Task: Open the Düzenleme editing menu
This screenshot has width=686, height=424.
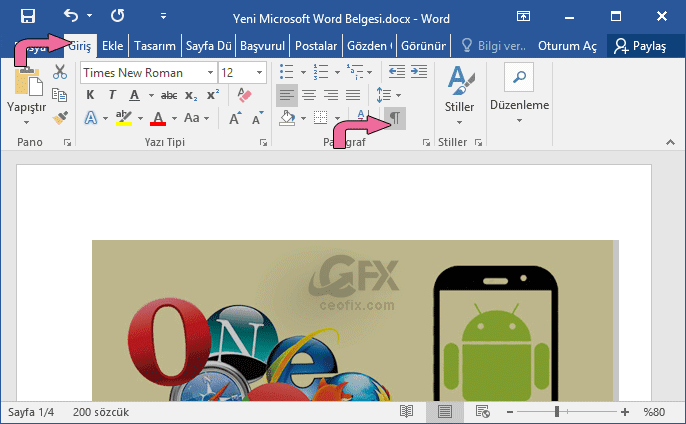Action: click(519, 93)
